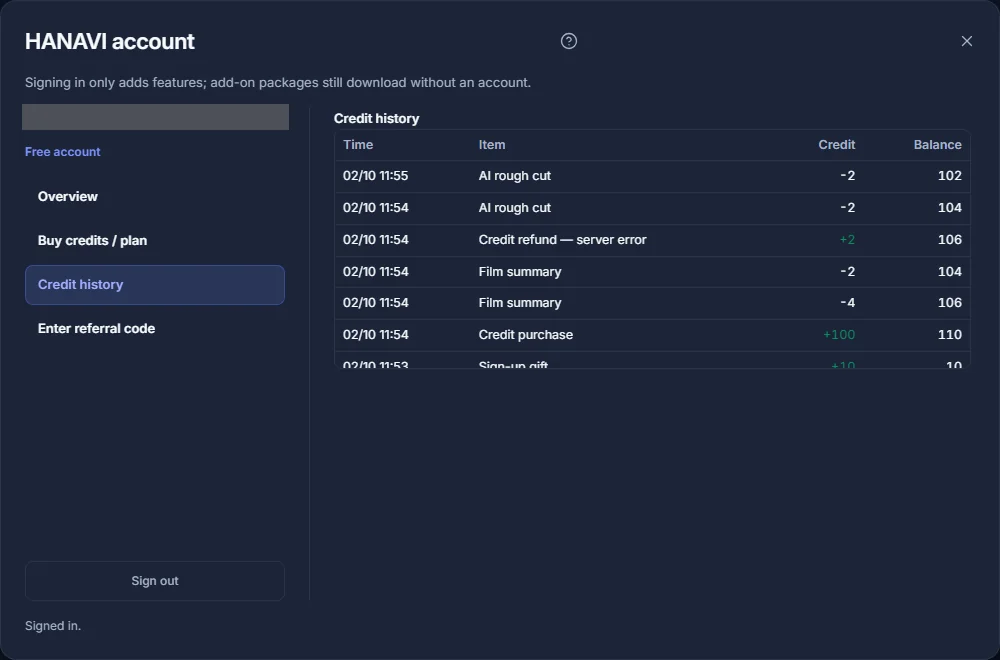1000x660 pixels.
Task: Click the +100 credit value
Action: pyautogui.click(x=839, y=335)
